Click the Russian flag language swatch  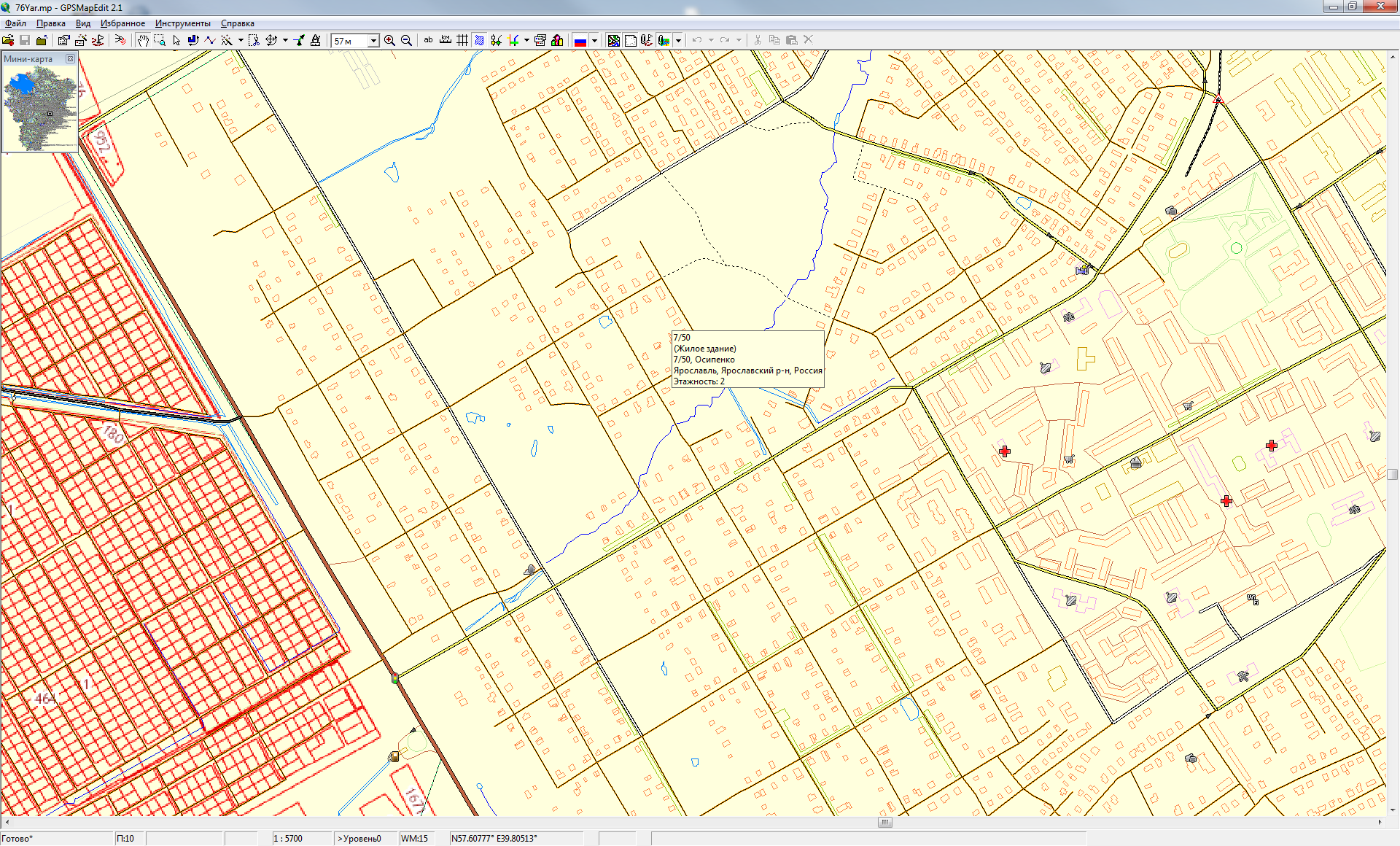580,41
